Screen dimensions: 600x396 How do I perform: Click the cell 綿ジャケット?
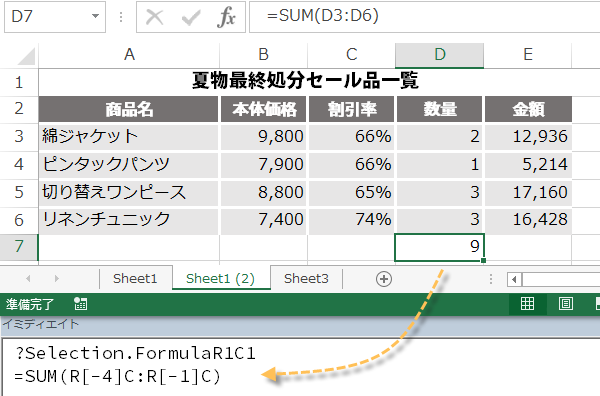coord(129,137)
